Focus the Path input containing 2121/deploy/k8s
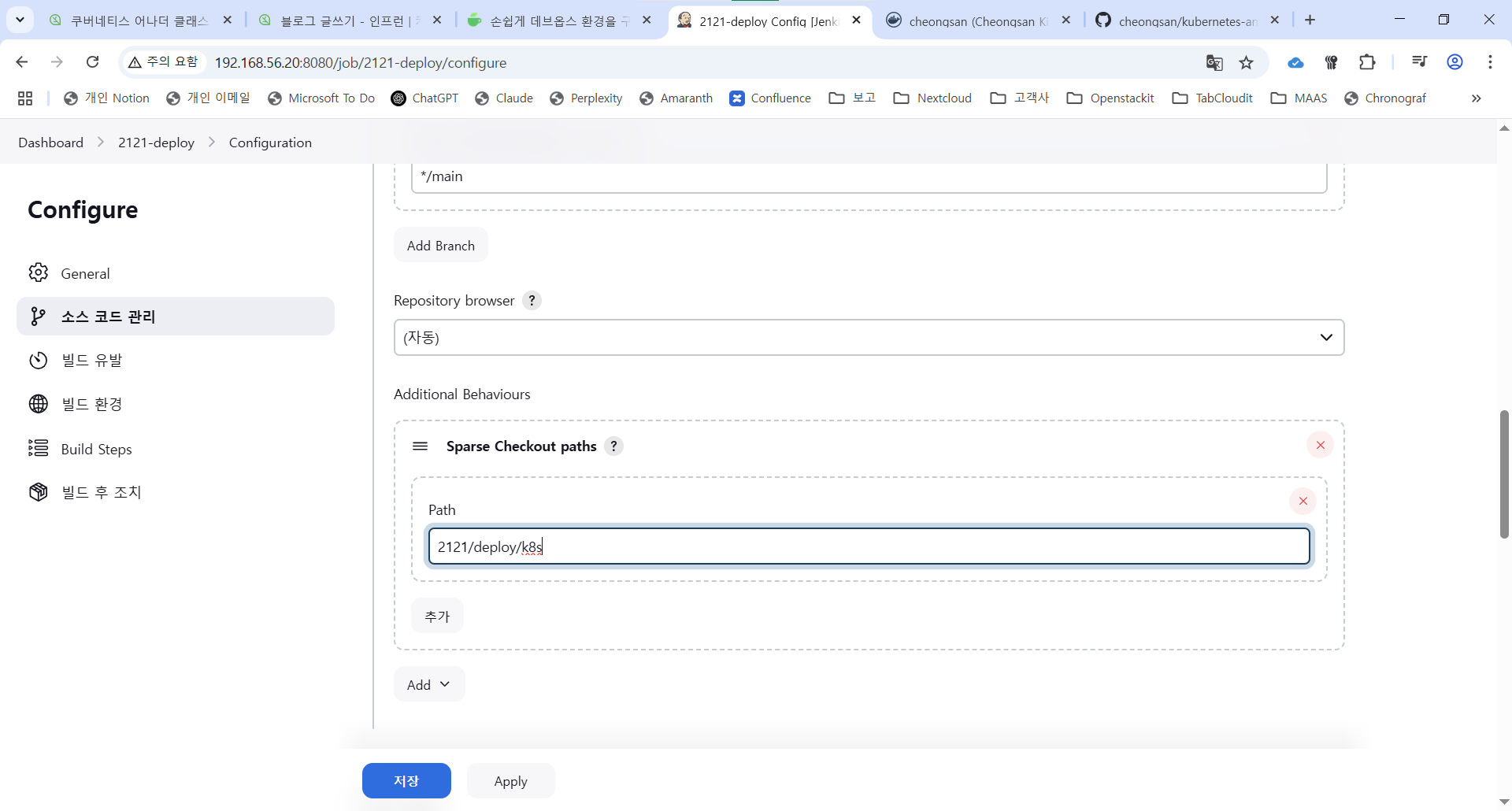This screenshot has height=811, width=1512. coord(869,546)
